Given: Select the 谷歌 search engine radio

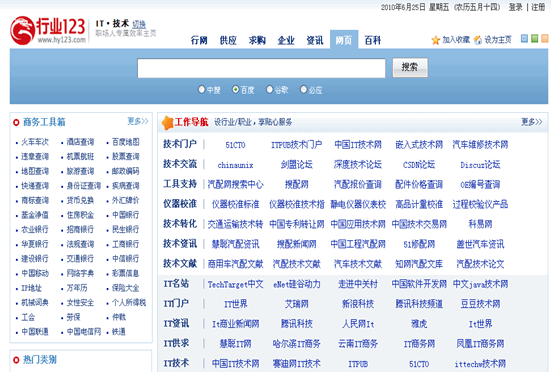Looking at the screenshot, I should click(x=270, y=90).
